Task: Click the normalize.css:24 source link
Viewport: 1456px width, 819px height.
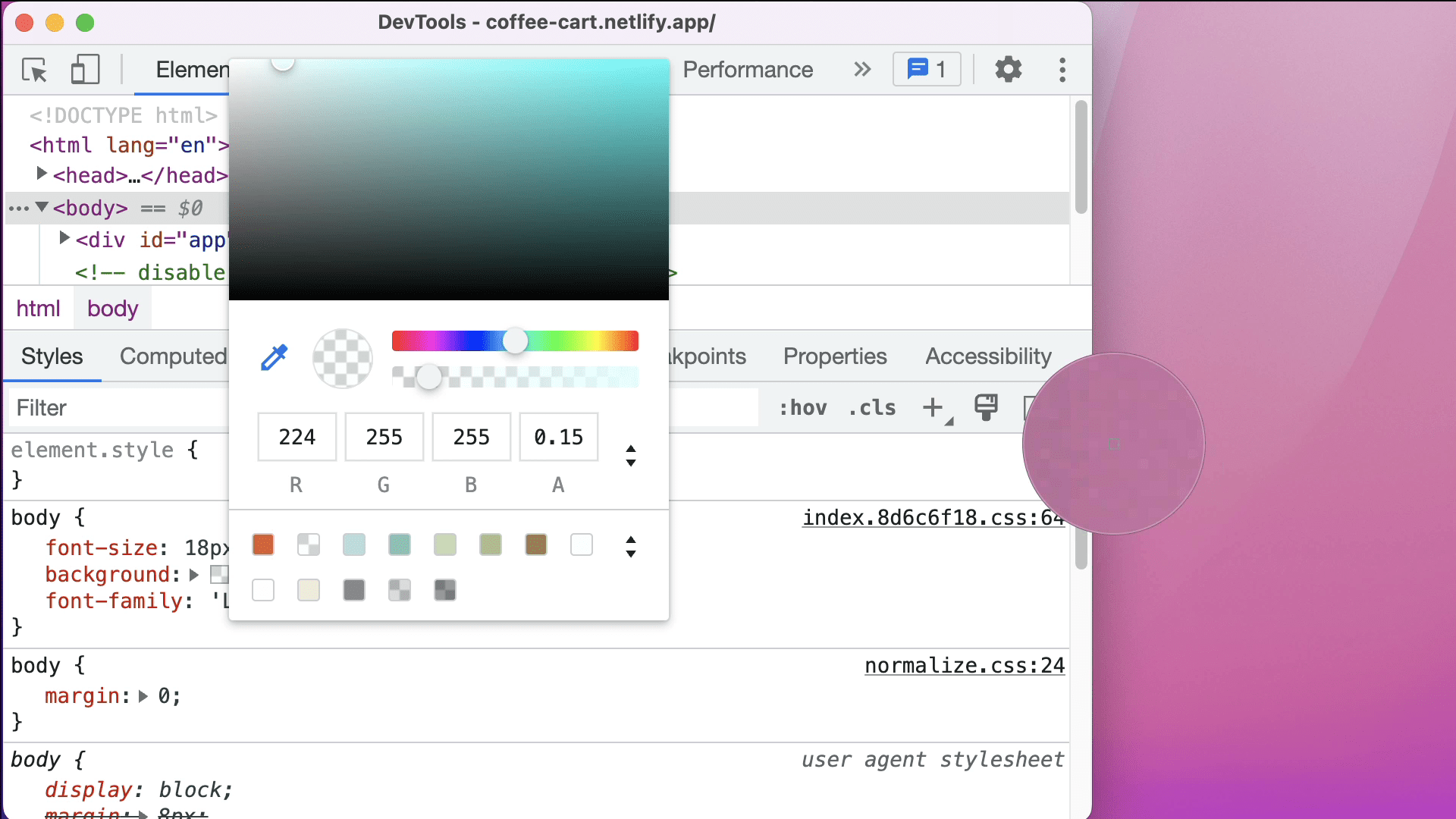Action: [x=964, y=665]
